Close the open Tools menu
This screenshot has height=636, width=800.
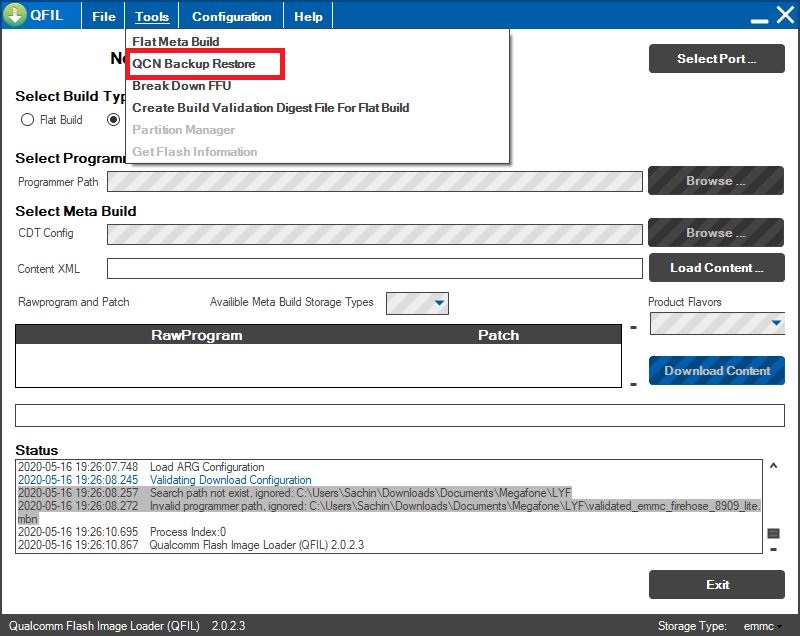point(152,16)
